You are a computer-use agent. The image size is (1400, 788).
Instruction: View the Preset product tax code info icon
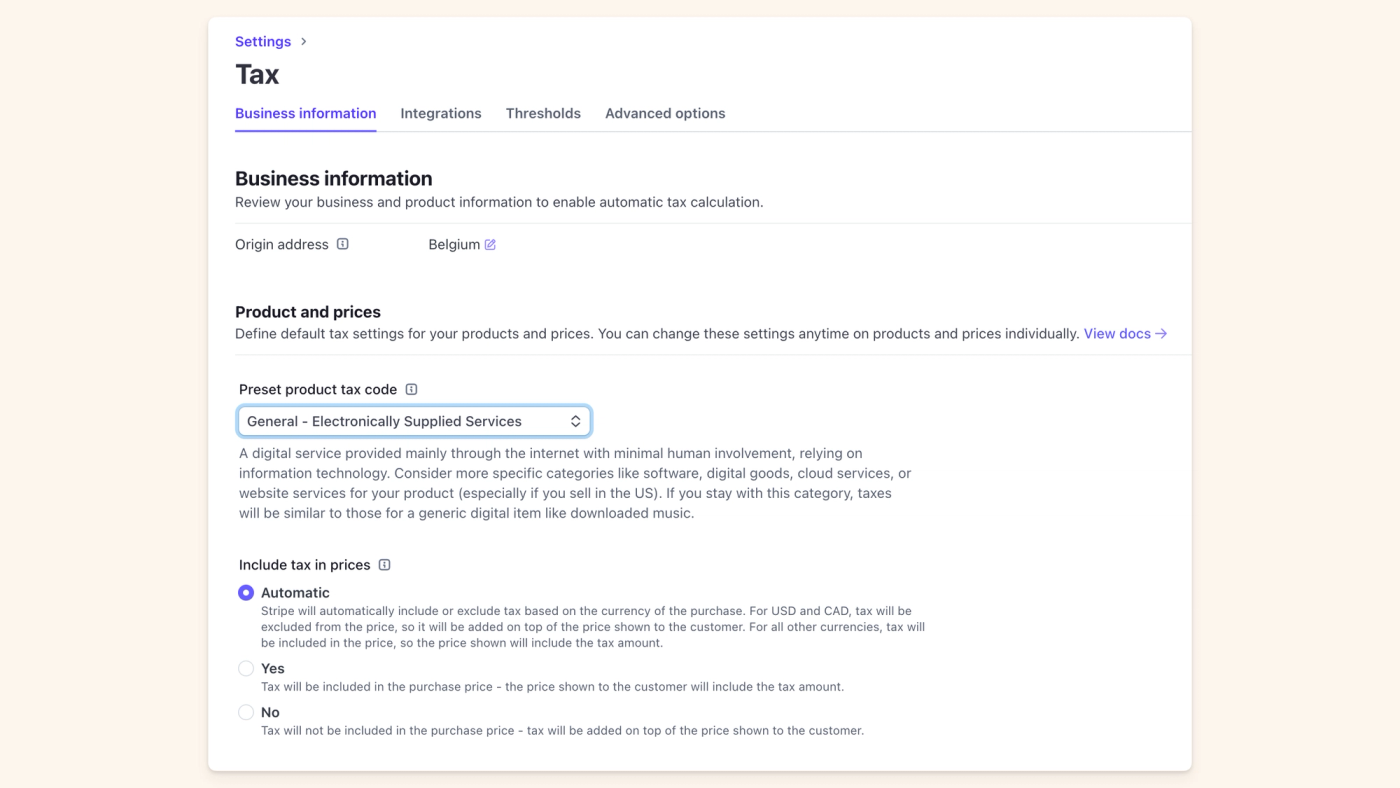click(x=412, y=389)
